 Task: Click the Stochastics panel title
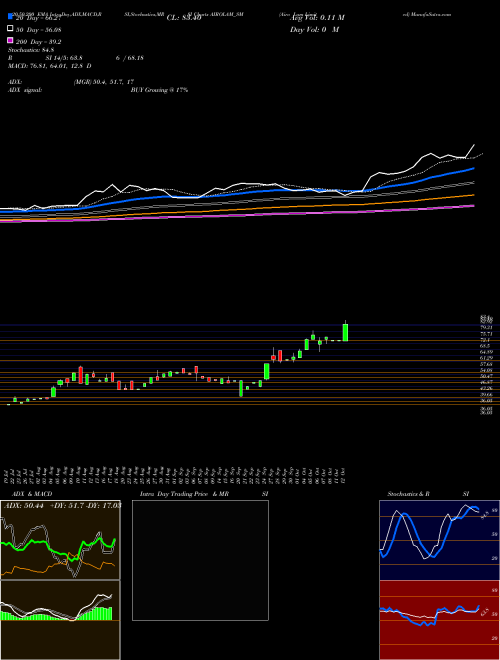click(408, 494)
